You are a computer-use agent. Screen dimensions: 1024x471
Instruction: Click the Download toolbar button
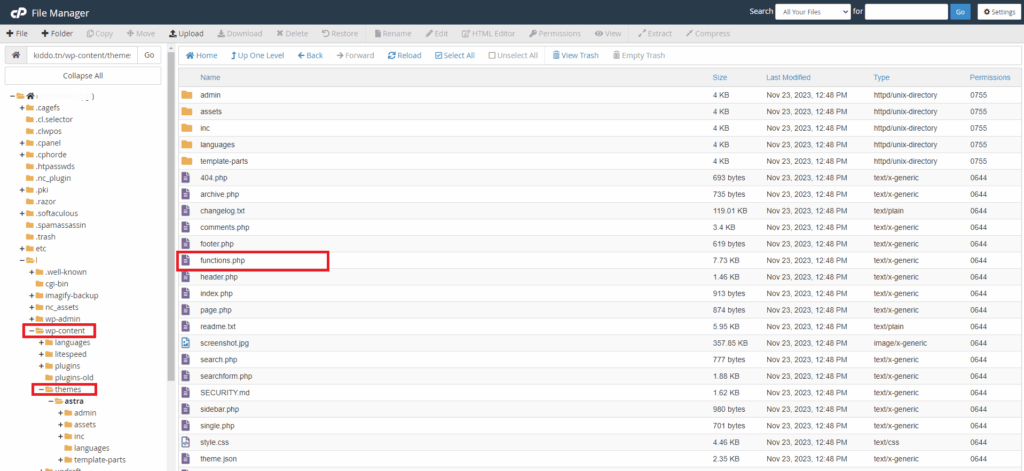240,33
